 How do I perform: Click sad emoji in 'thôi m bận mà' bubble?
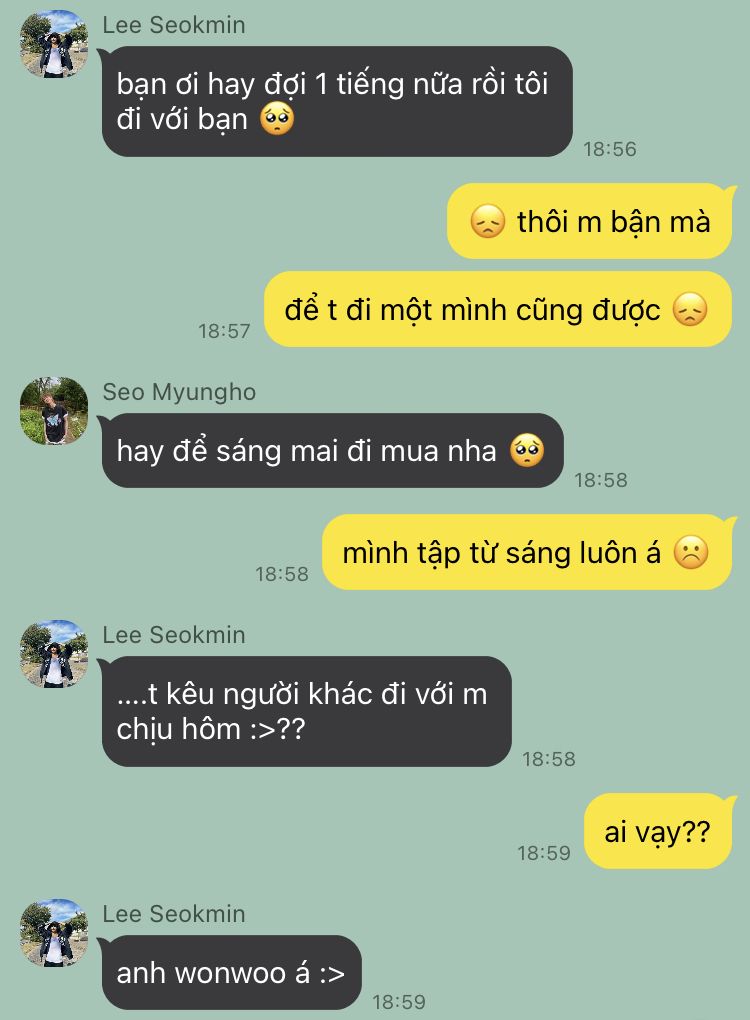click(x=487, y=221)
